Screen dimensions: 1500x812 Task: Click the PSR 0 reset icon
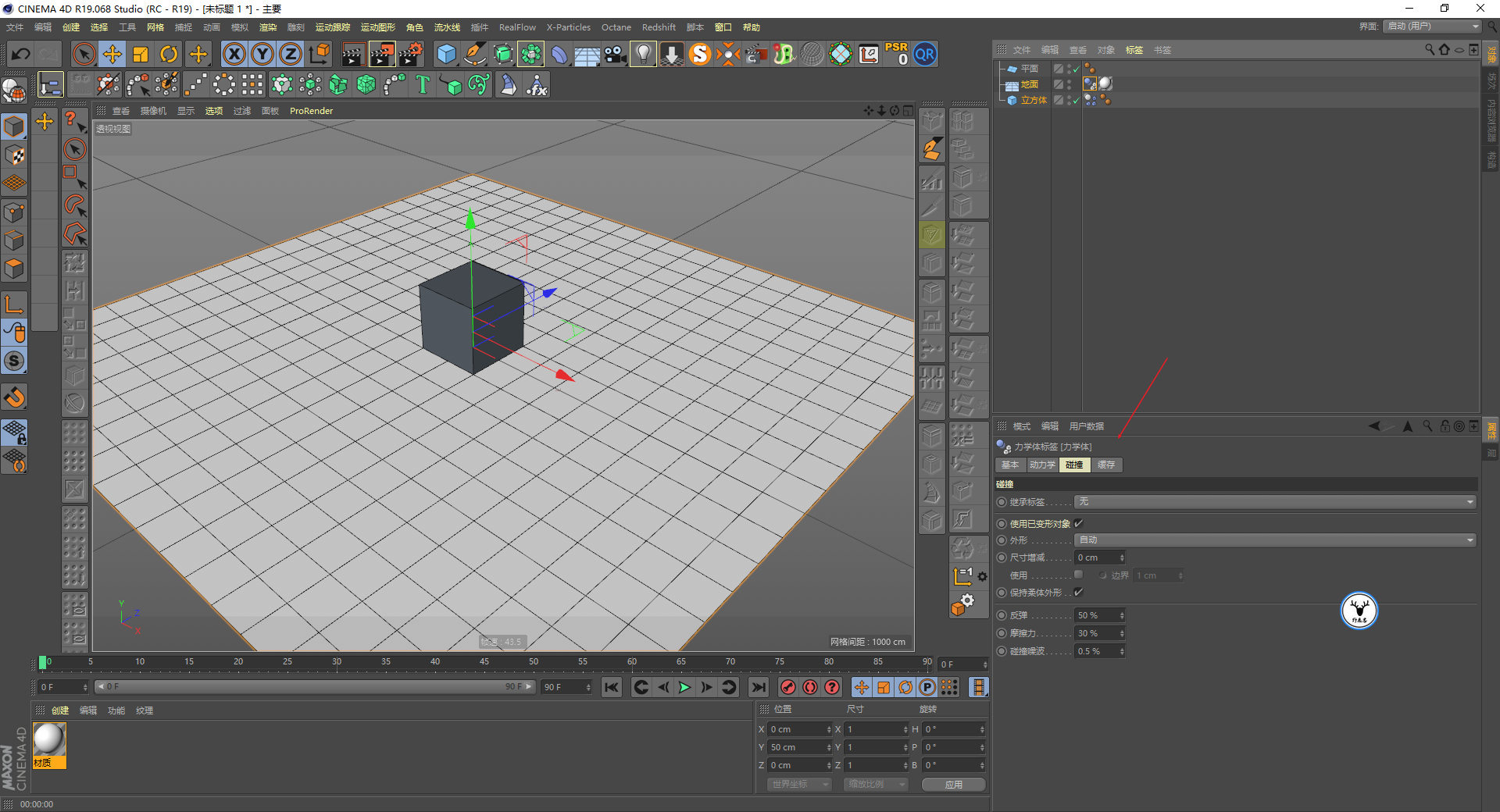(897, 54)
